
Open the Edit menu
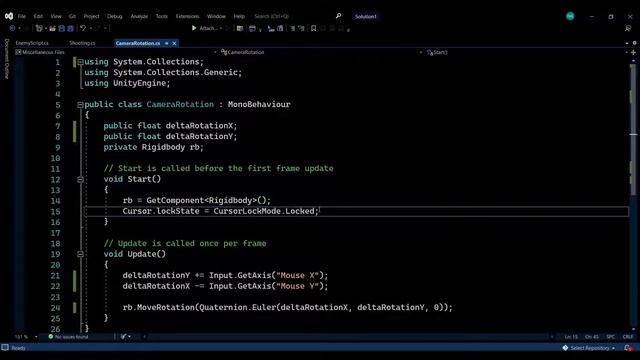coord(38,16)
